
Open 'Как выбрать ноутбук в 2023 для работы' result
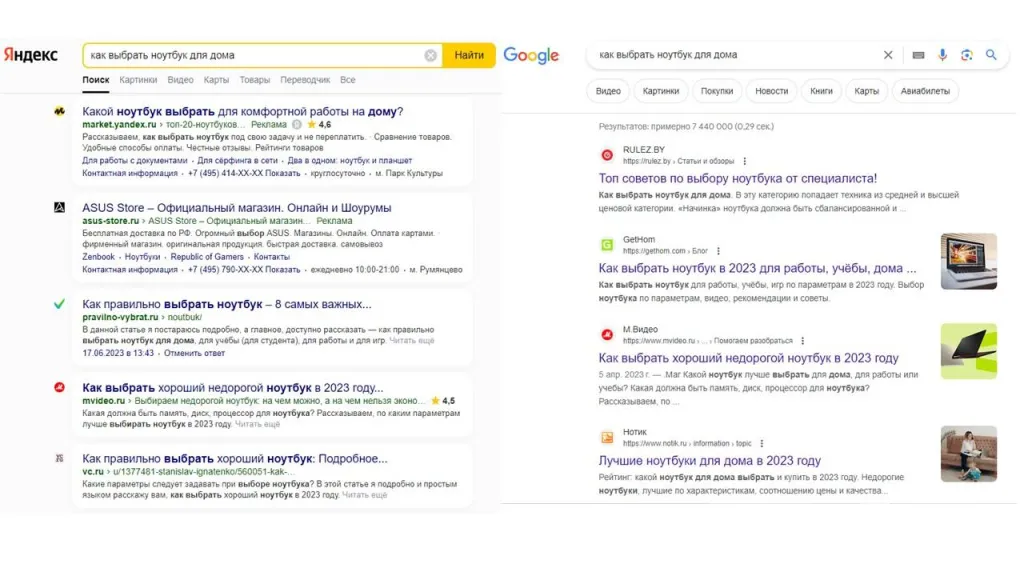757,268
